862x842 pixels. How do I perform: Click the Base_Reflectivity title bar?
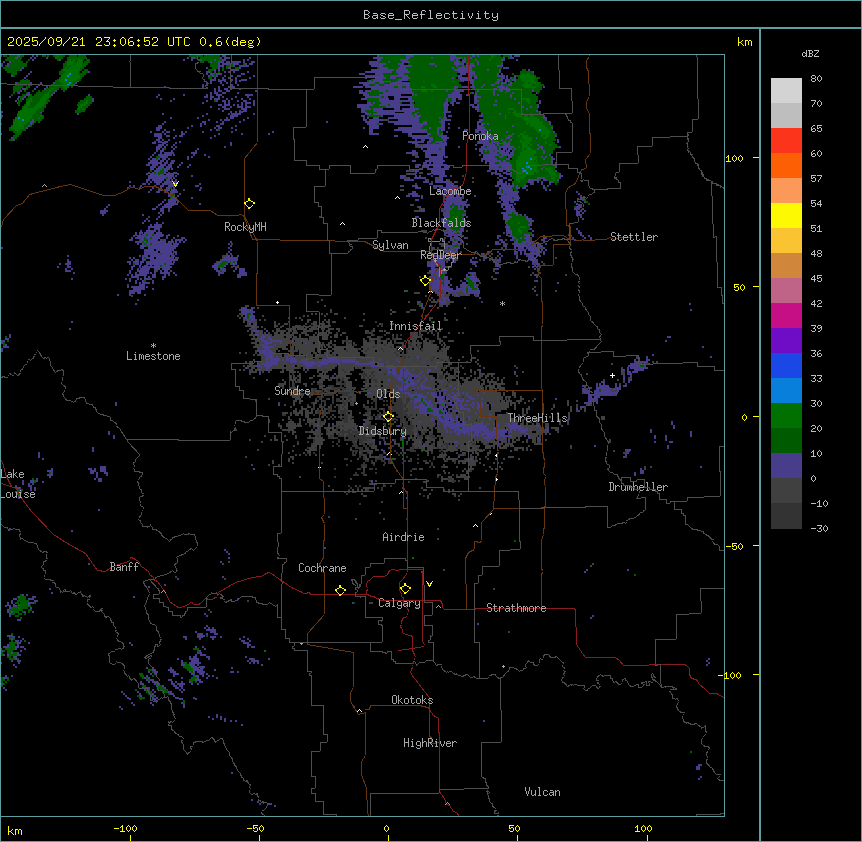point(430,15)
